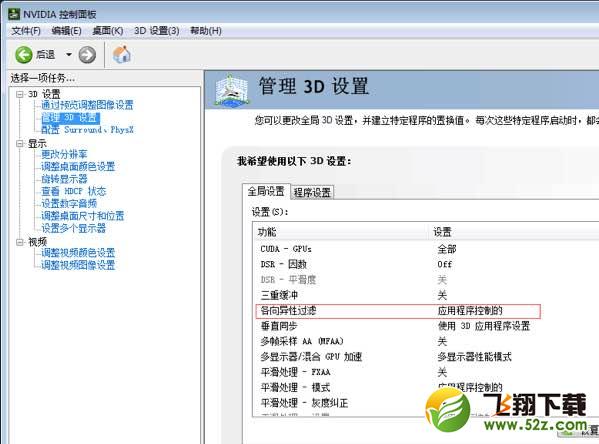Select the 平滑处理 - 灰度纠正 row
599x444 pixels.
[426, 403]
